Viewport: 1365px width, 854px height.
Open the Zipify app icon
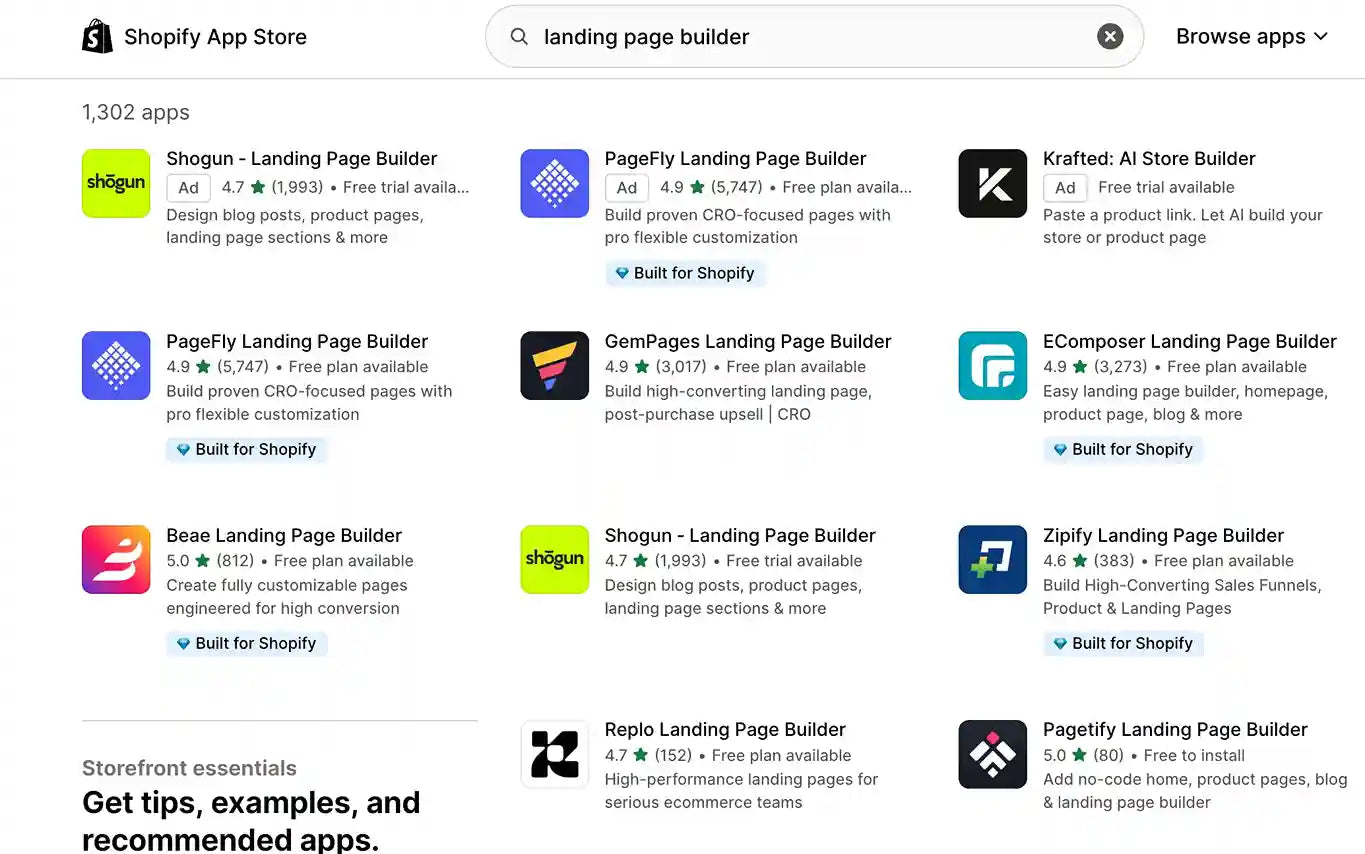[992, 559]
